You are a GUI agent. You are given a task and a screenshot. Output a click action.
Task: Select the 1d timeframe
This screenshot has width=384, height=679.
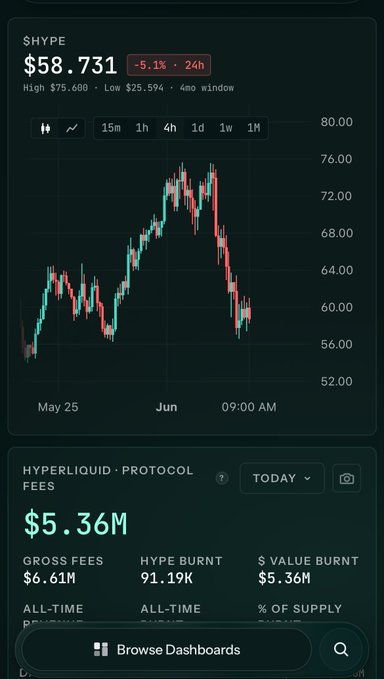(x=198, y=128)
